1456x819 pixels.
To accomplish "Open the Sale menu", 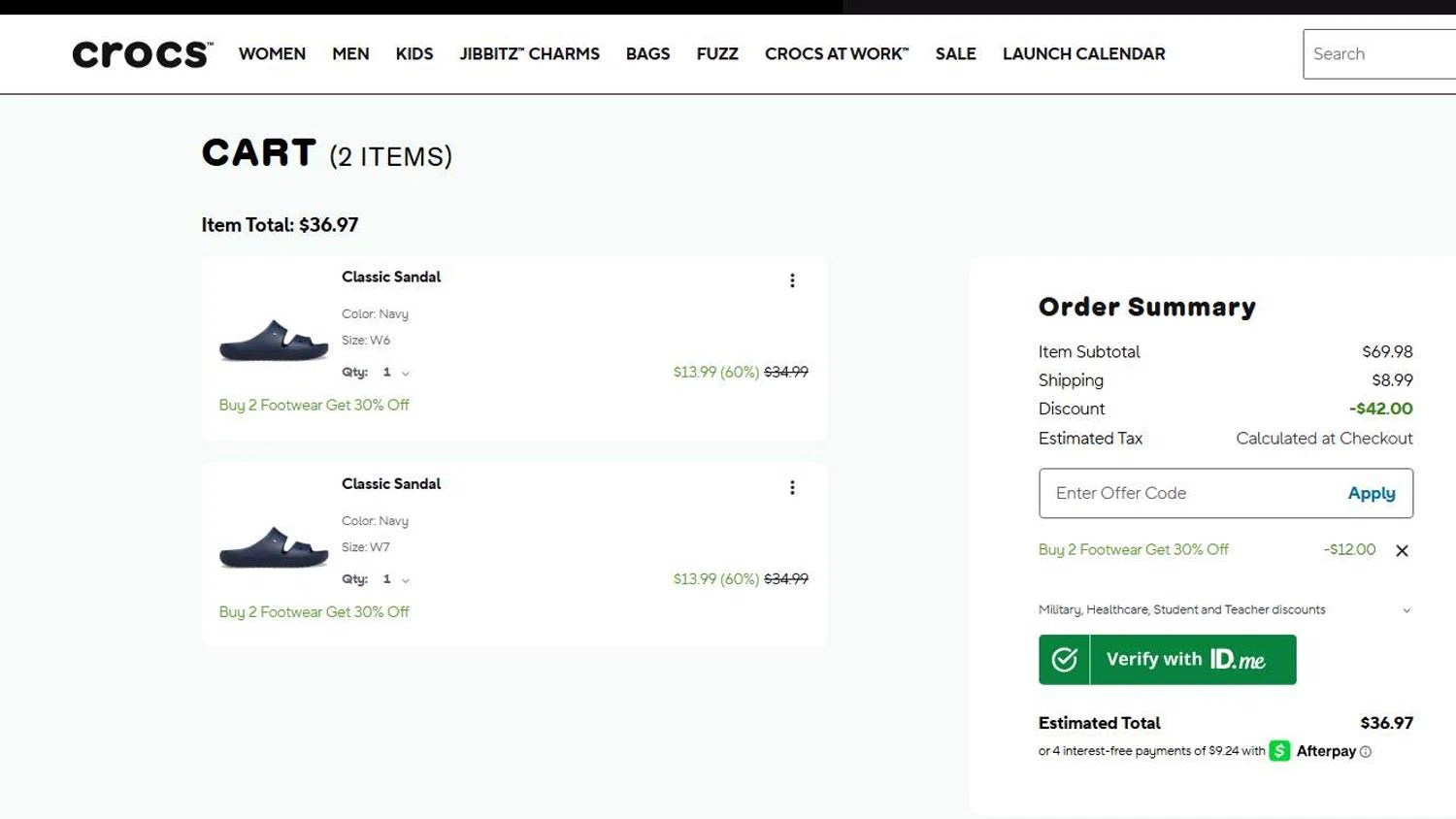I will pos(956,54).
